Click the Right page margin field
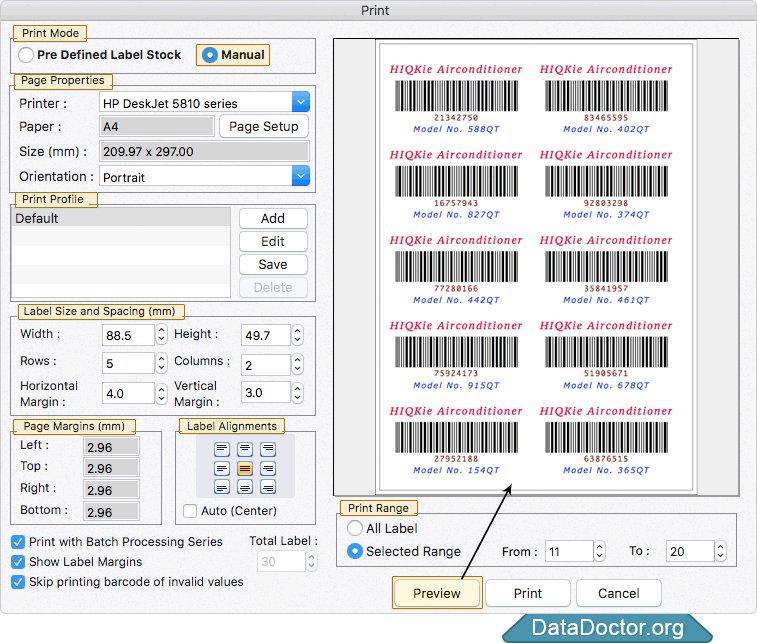This screenshot has width=757, height=643. [112, 489]
